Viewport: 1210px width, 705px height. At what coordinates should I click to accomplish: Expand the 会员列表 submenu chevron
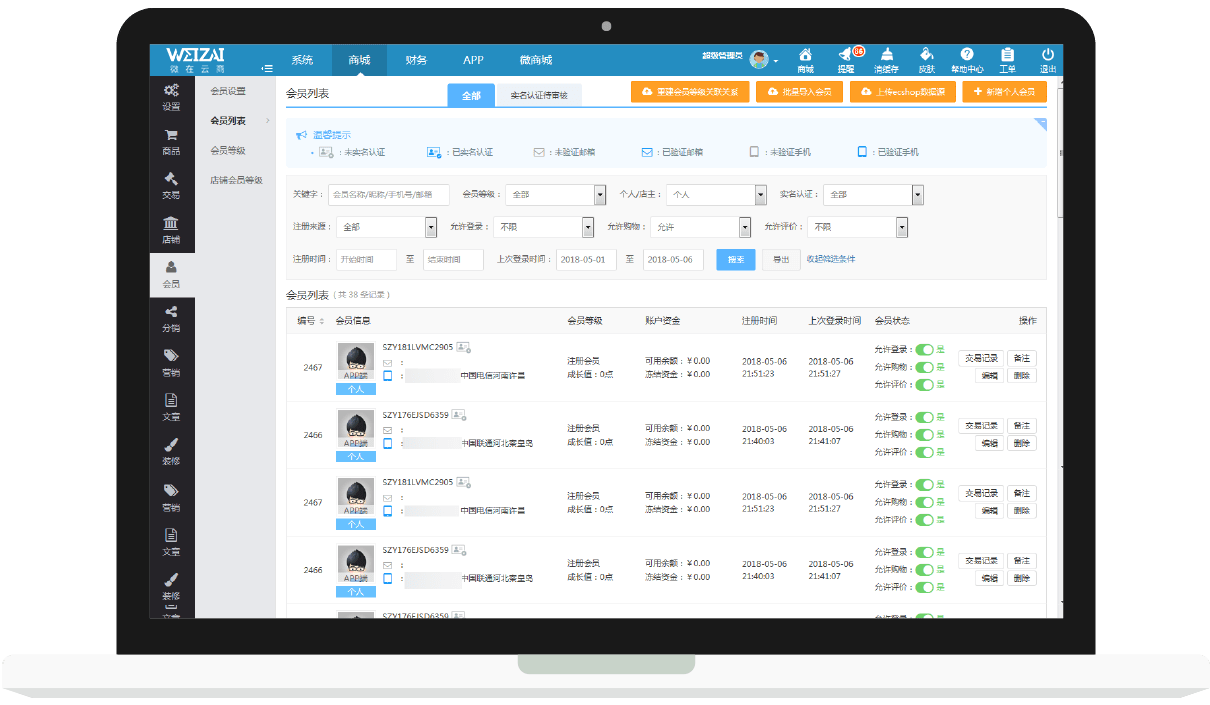[x=268, y=121]
